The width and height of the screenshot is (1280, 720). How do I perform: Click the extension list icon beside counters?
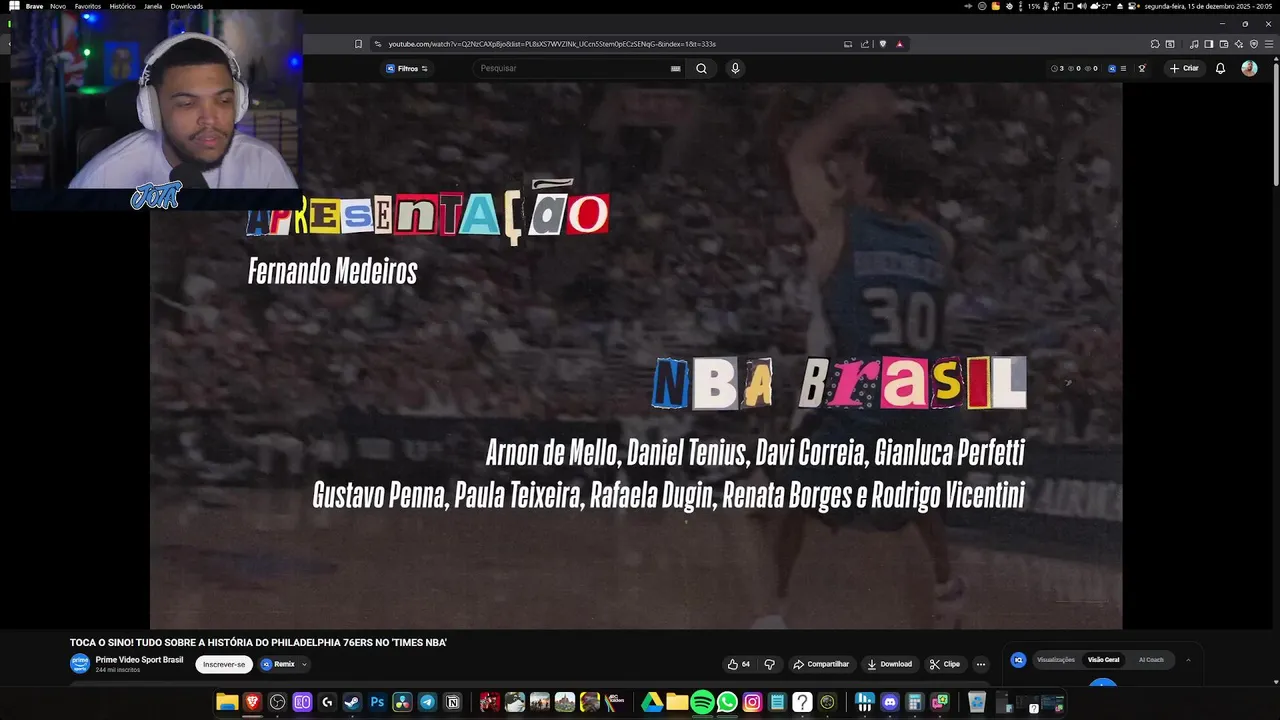(1123, 69)
